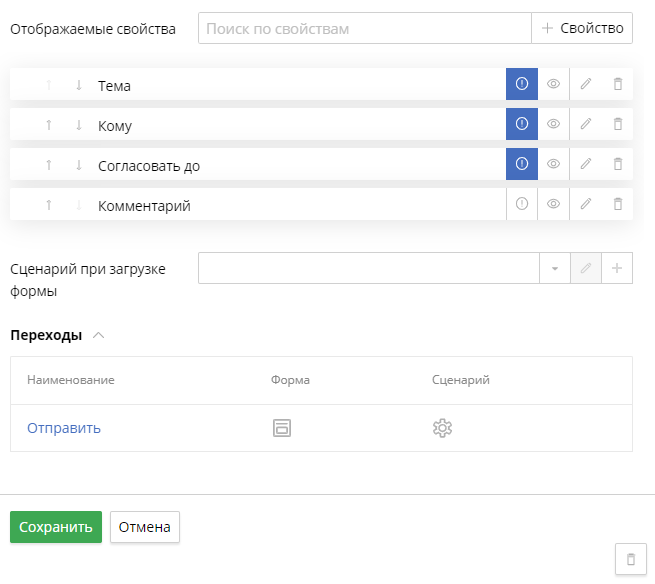Open scenario gear for Отправить transition
The height and width of the screenshot is (584, 655).
pos(442,428)
